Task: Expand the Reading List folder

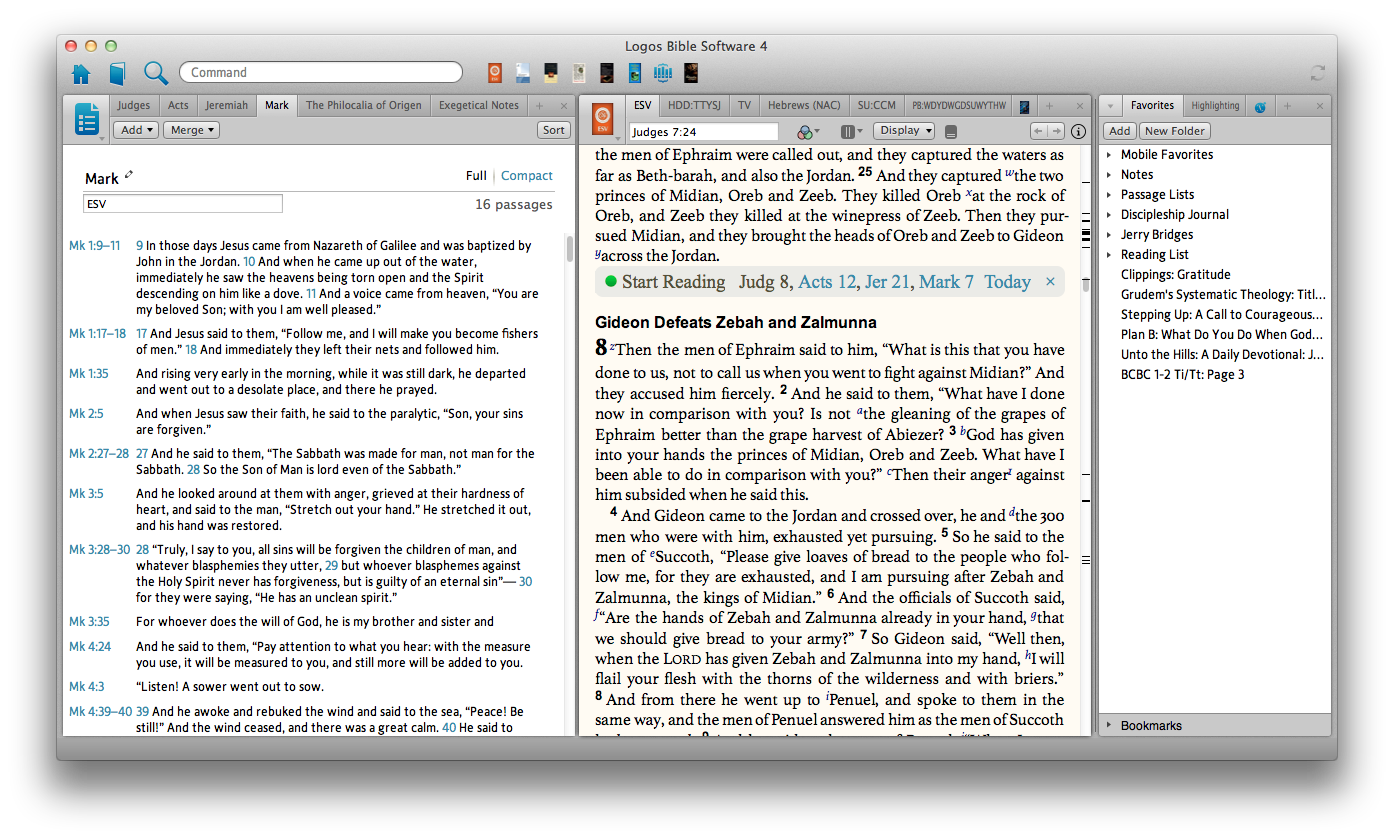Action: pyautogui.click(x=1109, y=255)
